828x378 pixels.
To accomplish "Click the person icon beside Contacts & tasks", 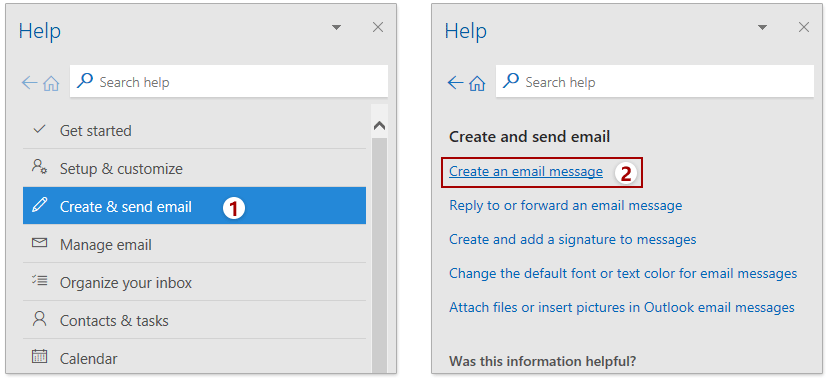I will click(39, 319).
